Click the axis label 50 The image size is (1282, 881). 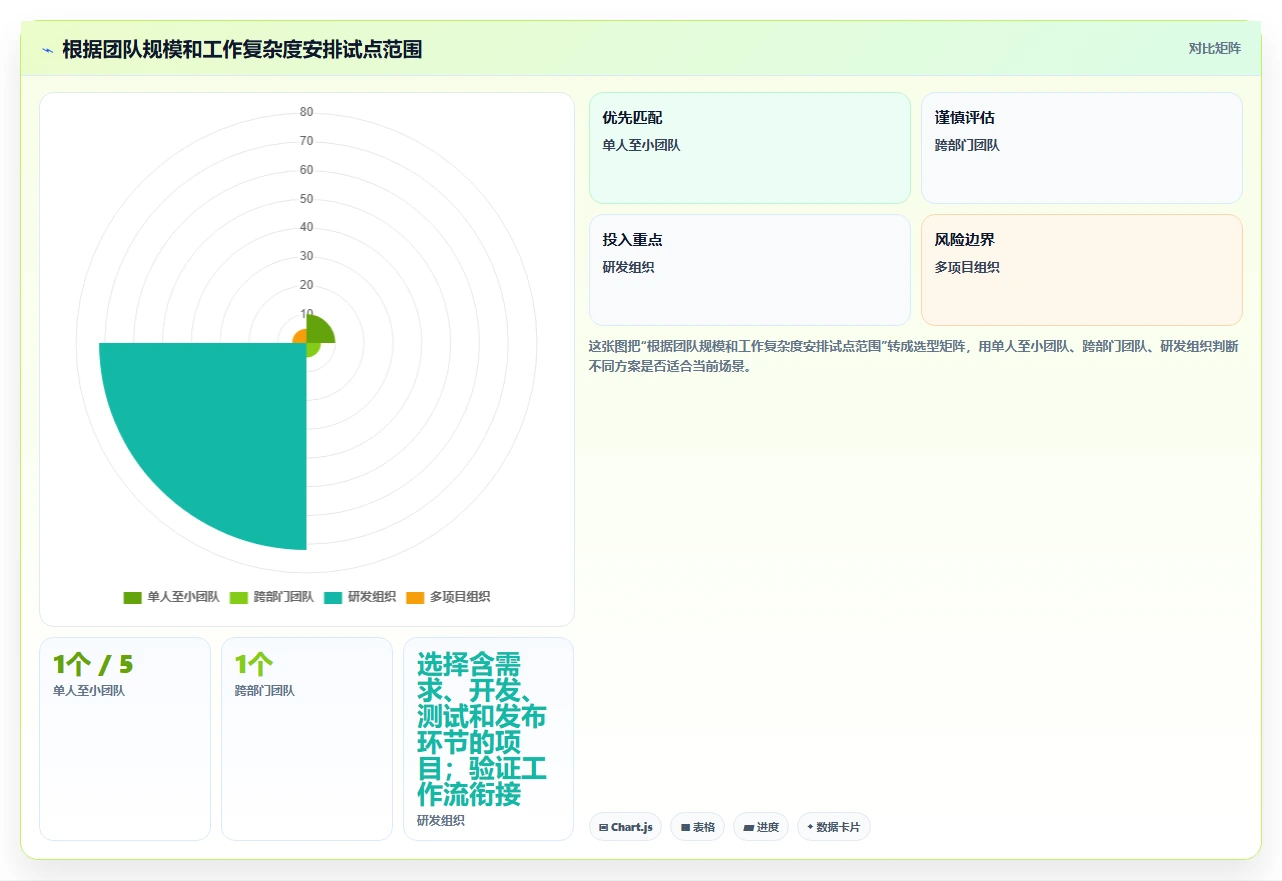[x=306, y=199]
